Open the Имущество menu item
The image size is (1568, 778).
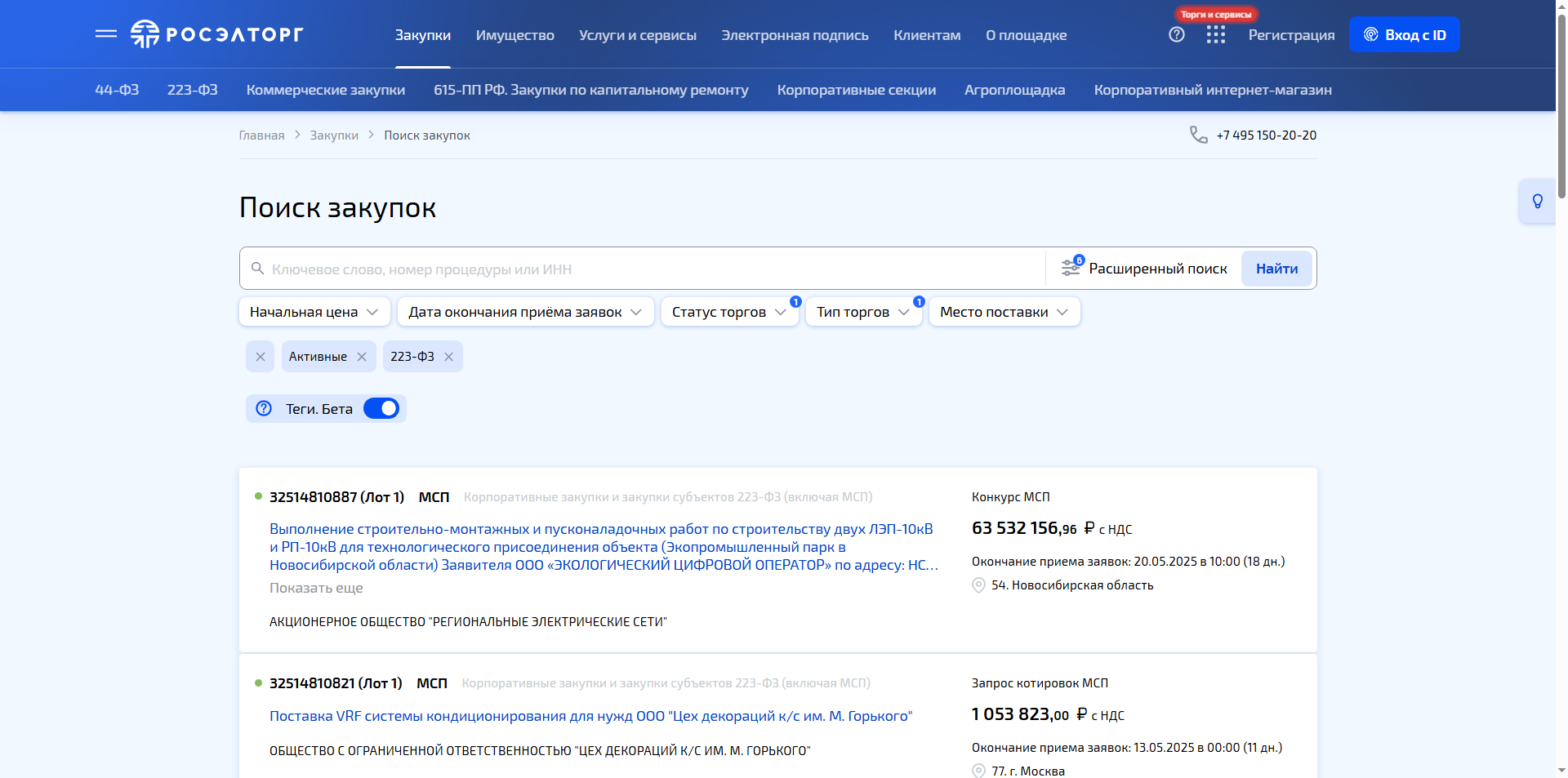pyautogui.click(x=515, y=35)
